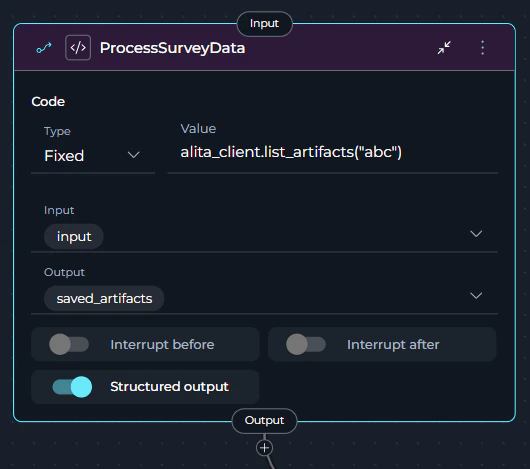
Task: Expand the Output variables dropdown
Action: point(476,296)
